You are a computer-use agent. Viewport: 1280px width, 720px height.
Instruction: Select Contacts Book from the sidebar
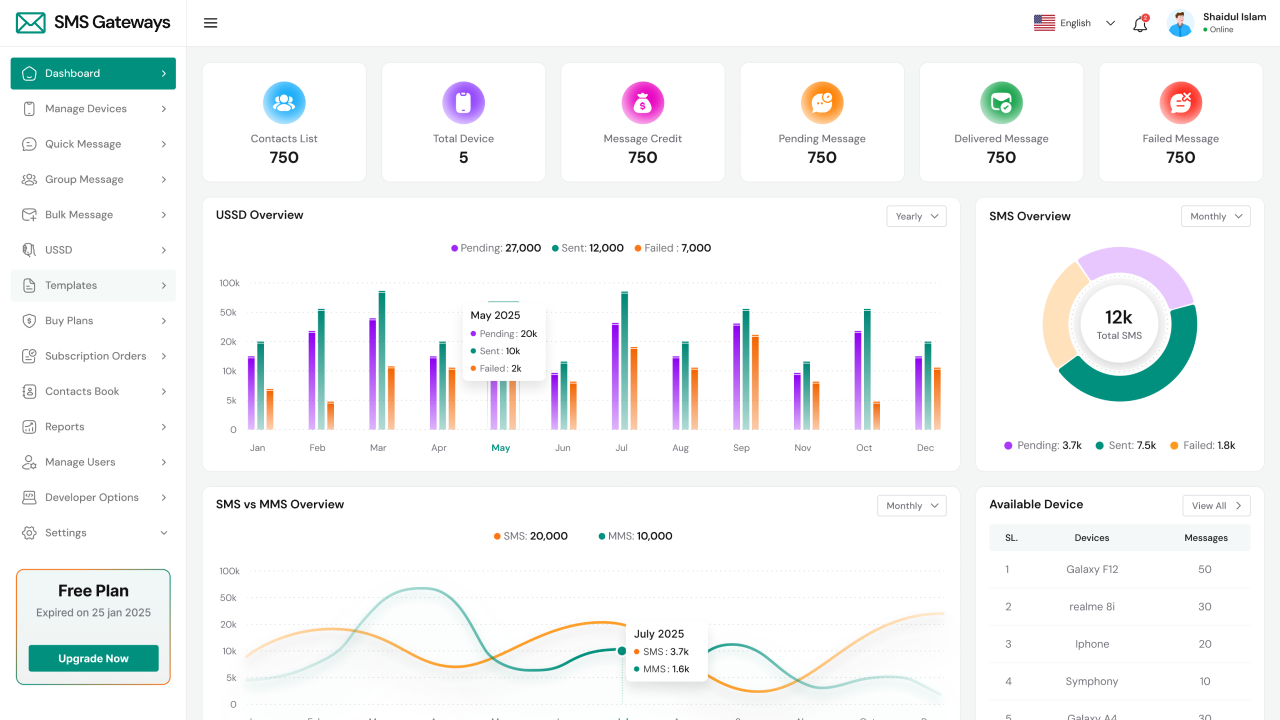click(93, 392)
